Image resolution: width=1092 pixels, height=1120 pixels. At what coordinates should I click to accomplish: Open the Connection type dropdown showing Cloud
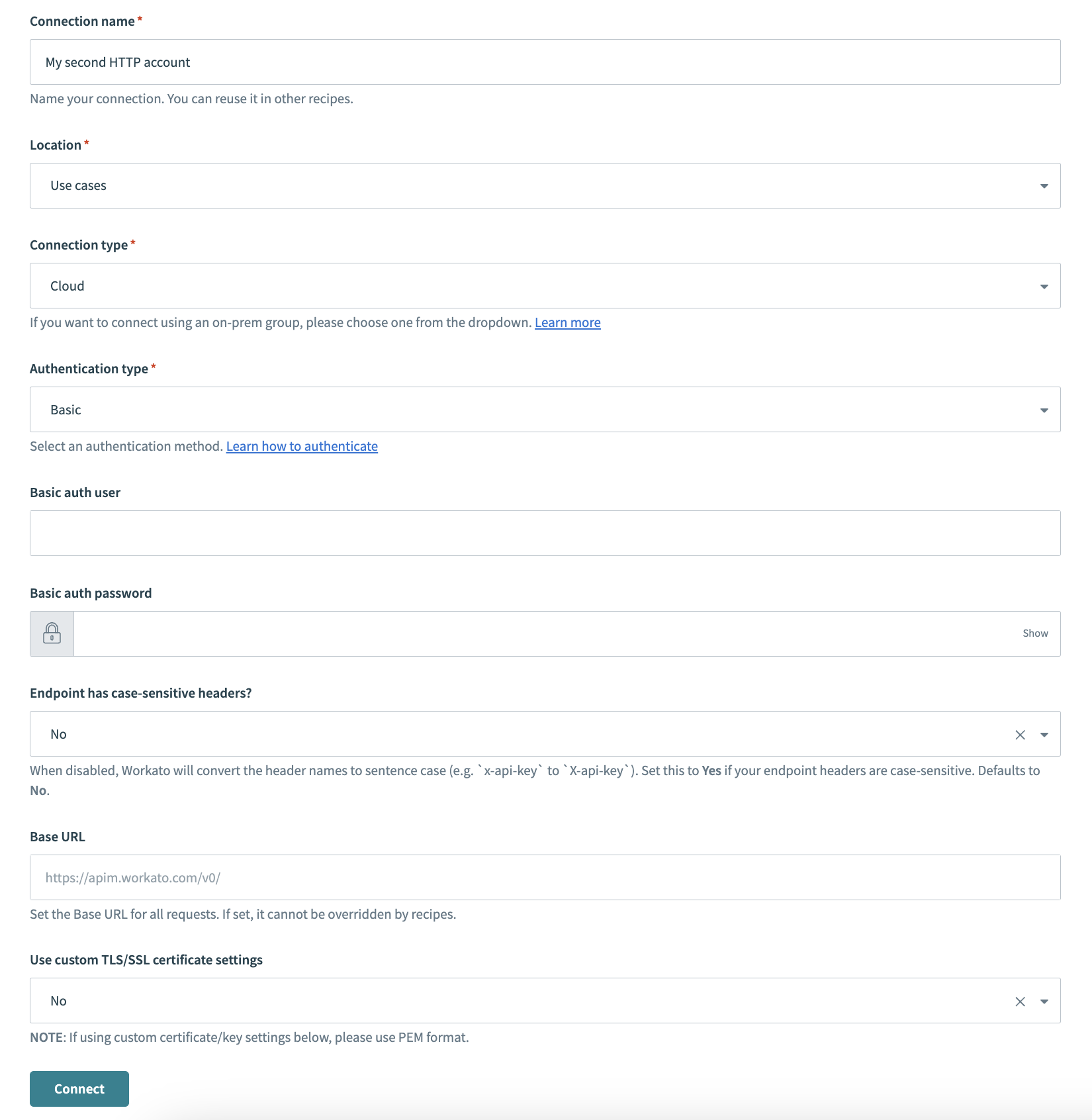463,285
